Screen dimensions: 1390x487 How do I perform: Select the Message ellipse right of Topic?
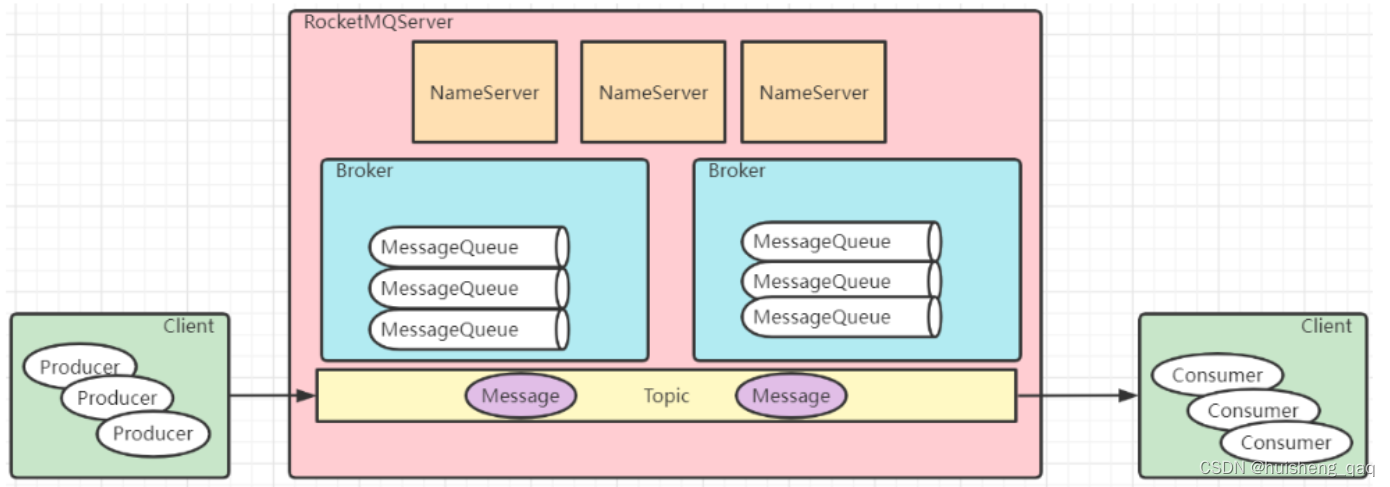tap(791, 396)
